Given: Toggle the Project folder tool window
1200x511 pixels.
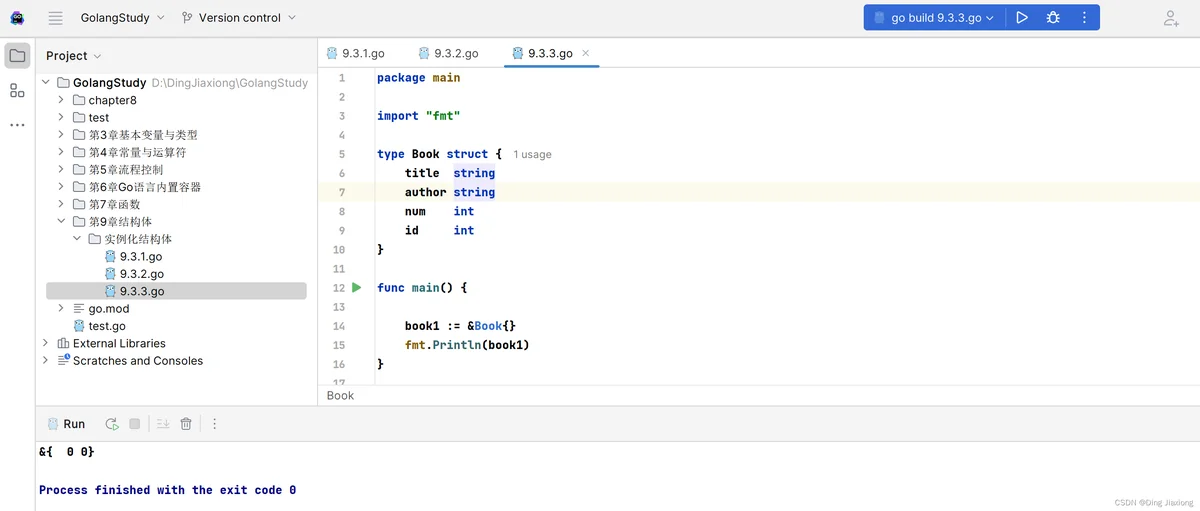Looking at the screenshot, I should pos(17,56).
